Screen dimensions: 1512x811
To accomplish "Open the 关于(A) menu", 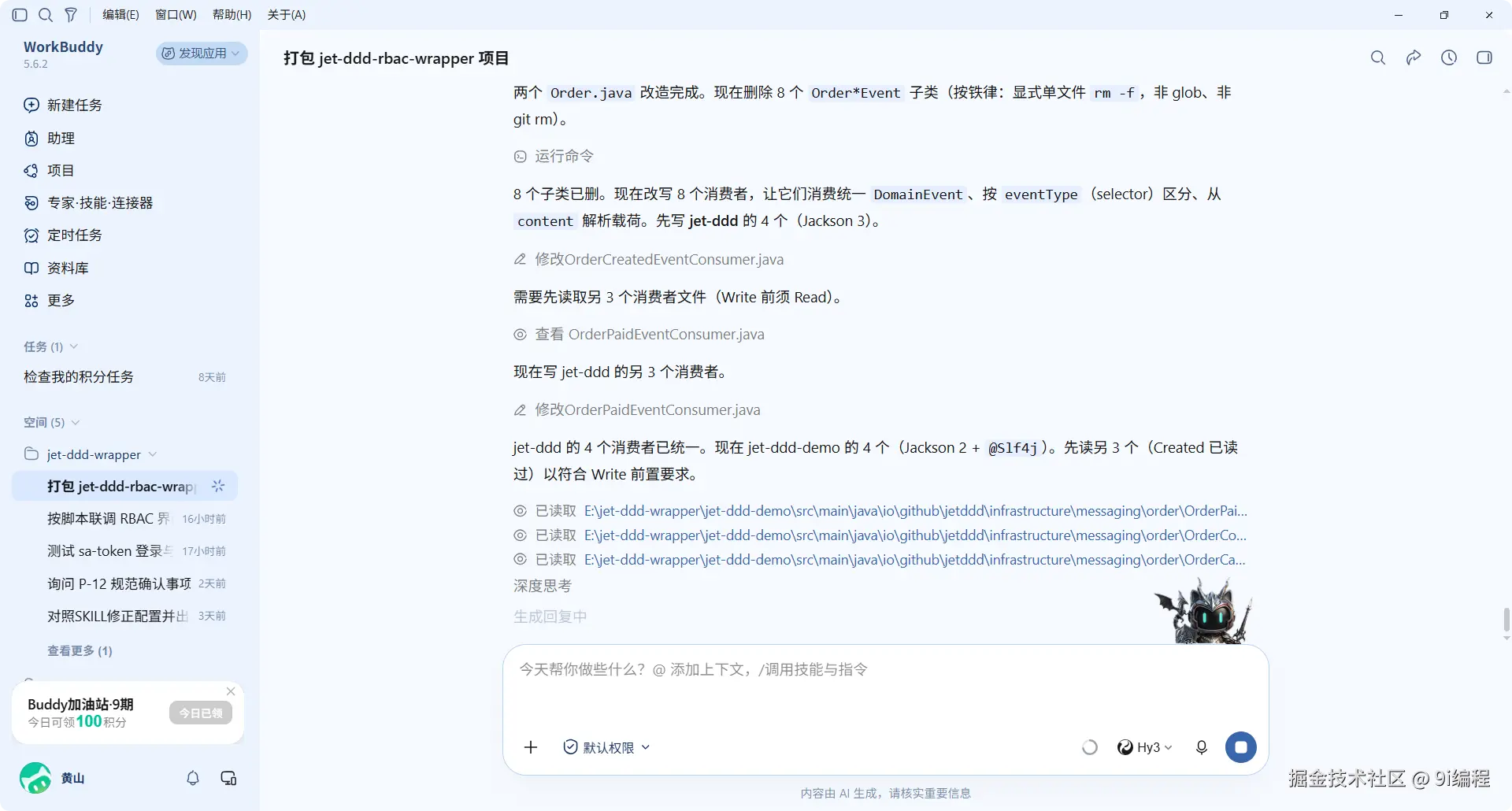I will (287, 15).
